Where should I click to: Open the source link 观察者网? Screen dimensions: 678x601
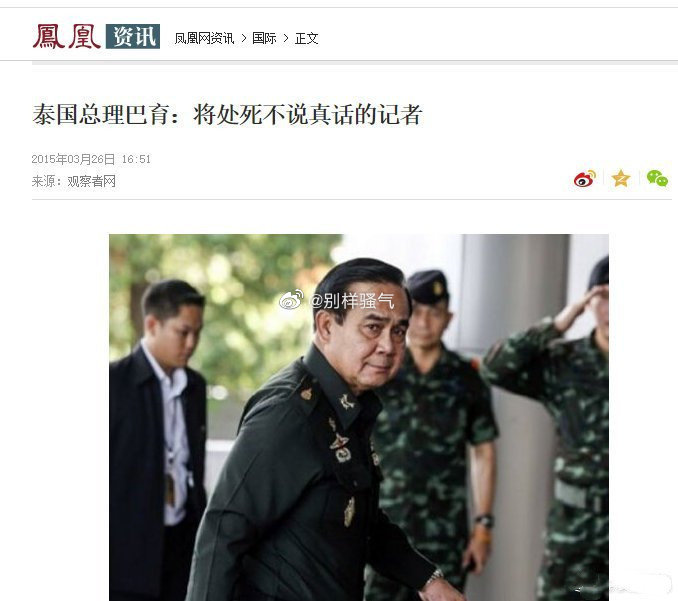(91, 181)
